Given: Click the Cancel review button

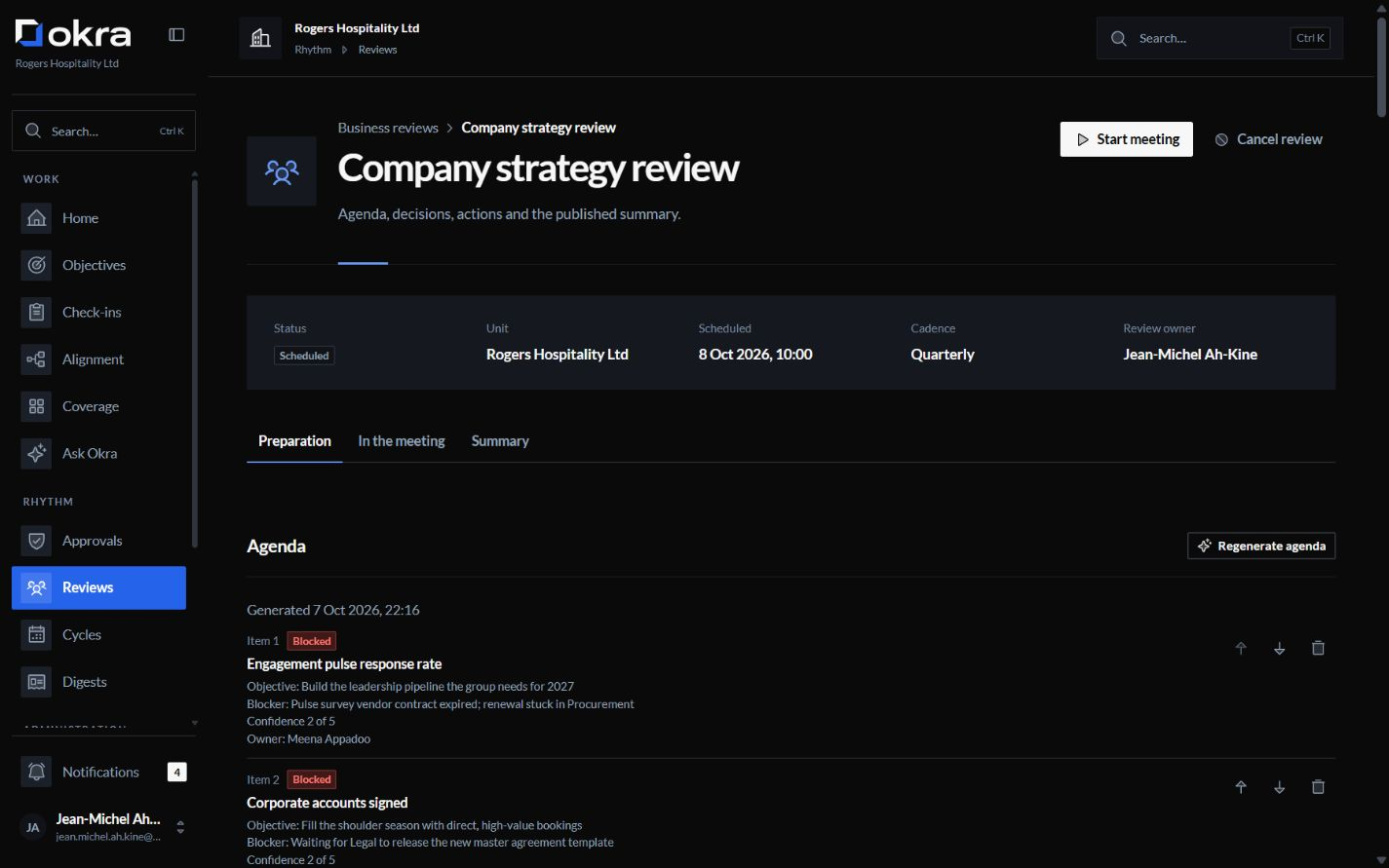Looking at the screenshot, I should [1268, 139].
